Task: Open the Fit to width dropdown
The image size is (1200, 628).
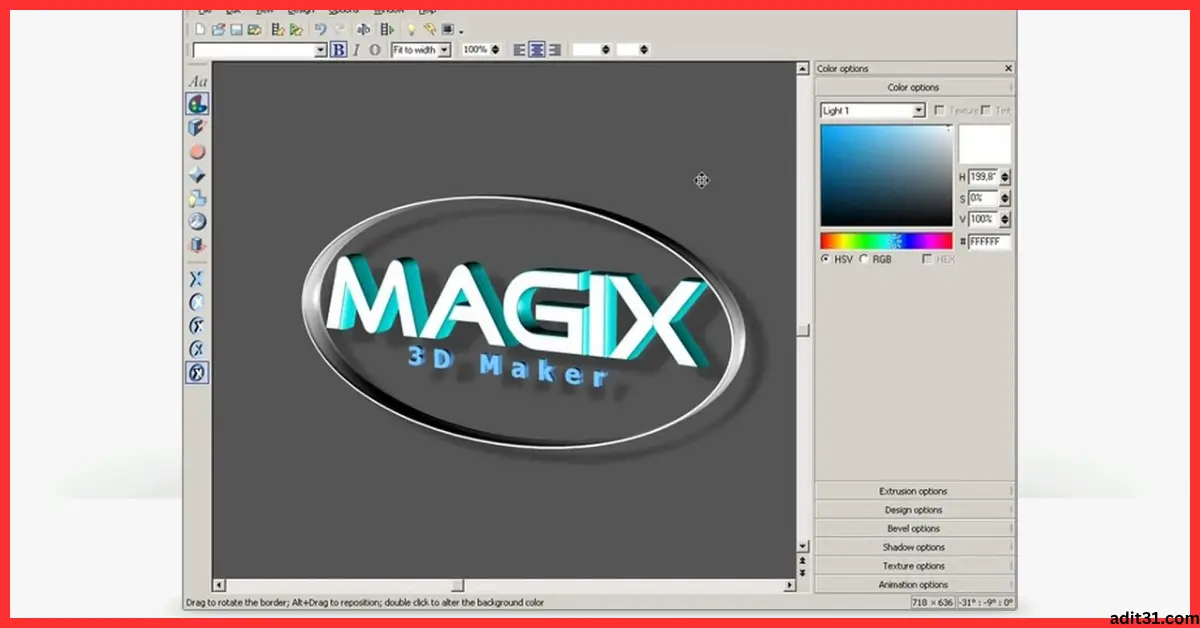Action: click(x=444, y=49)
